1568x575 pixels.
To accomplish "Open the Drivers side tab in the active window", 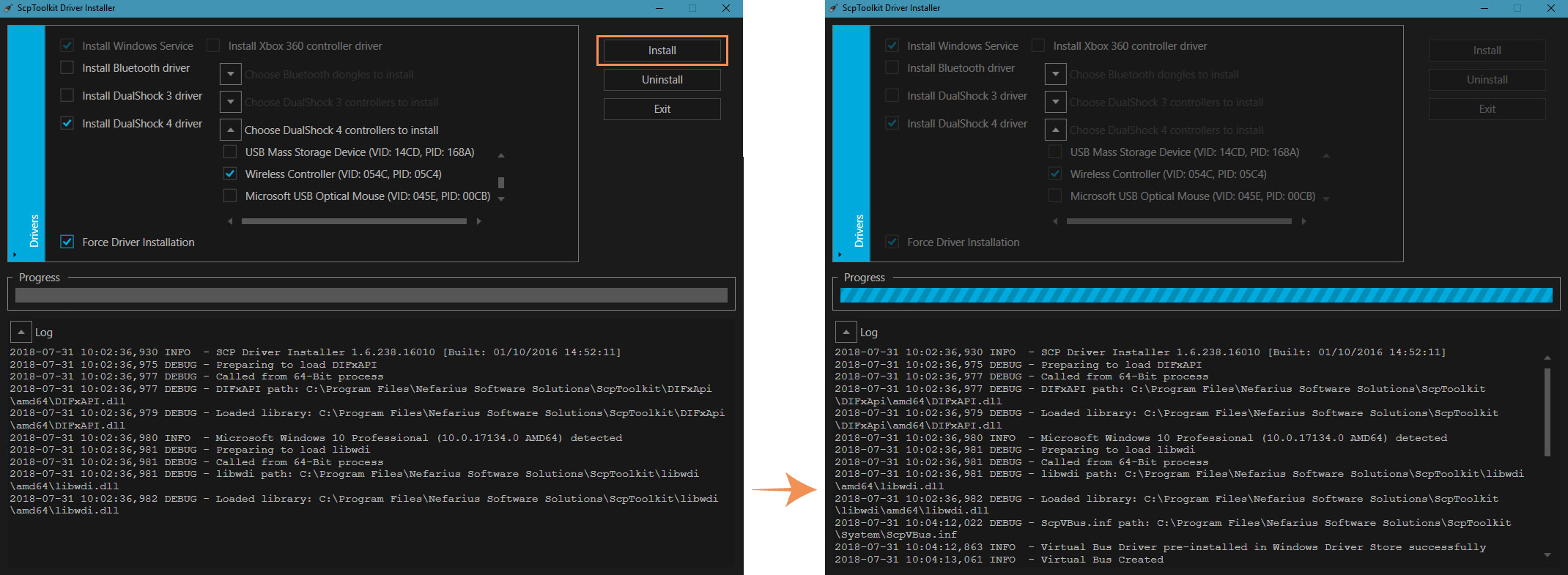I will coord(27,144).
